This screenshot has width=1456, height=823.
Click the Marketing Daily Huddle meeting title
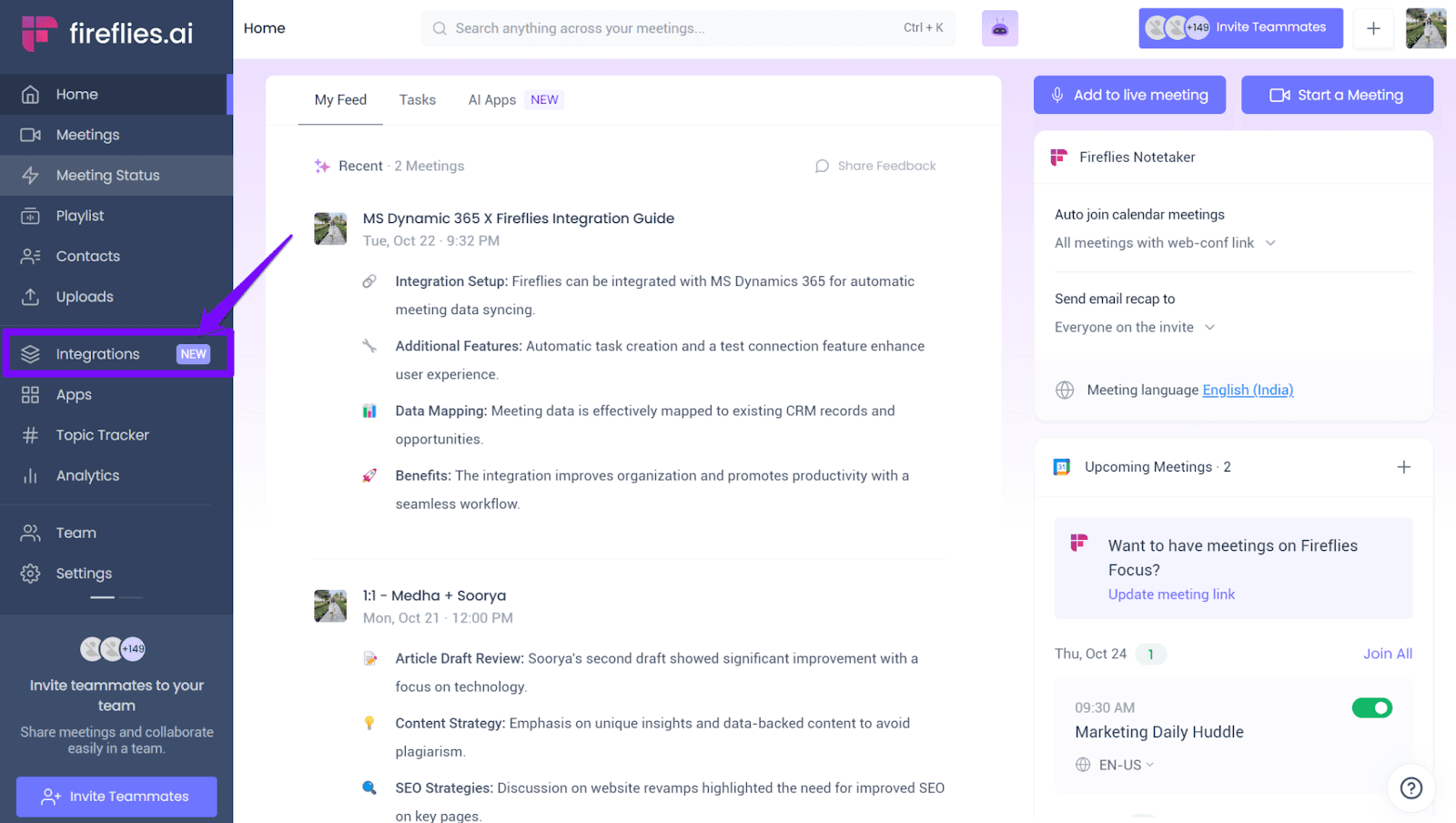(x=1159, y=732)
